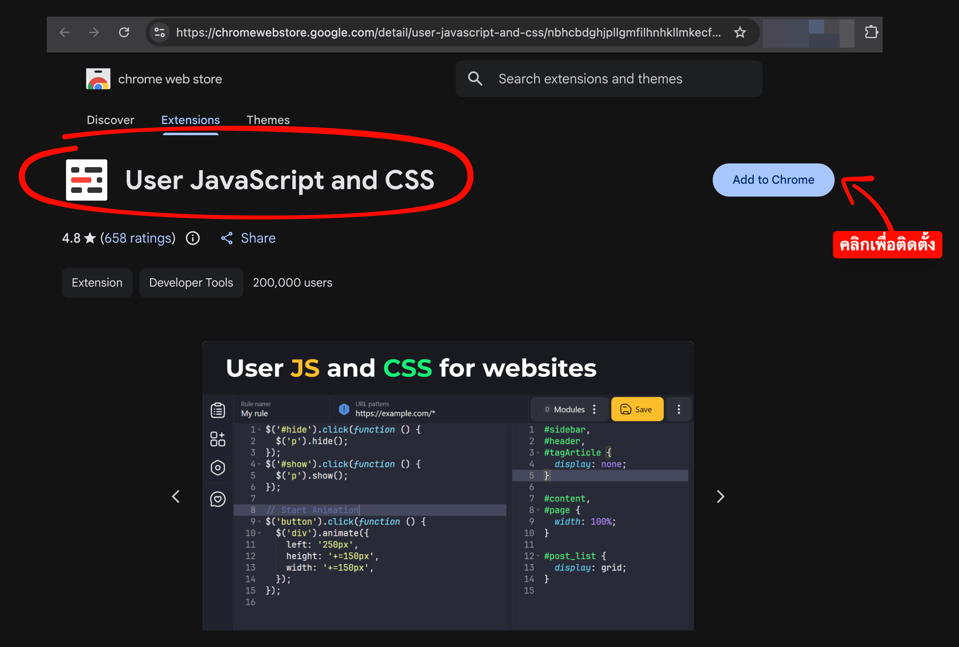Collapse the fold arrow on CSS line 3
Image resolution: width=959 pixels, height=647 pixels.
click(538, 453)
